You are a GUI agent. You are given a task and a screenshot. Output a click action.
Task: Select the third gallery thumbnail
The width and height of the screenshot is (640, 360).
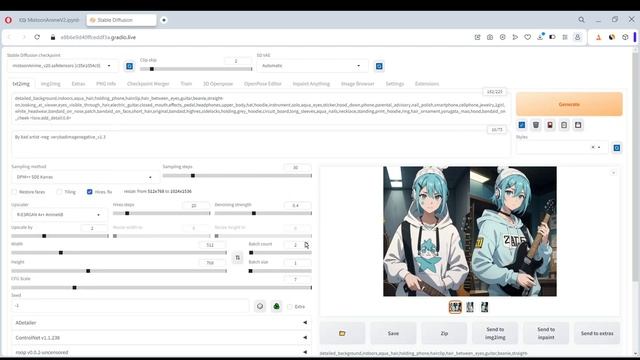484,307
